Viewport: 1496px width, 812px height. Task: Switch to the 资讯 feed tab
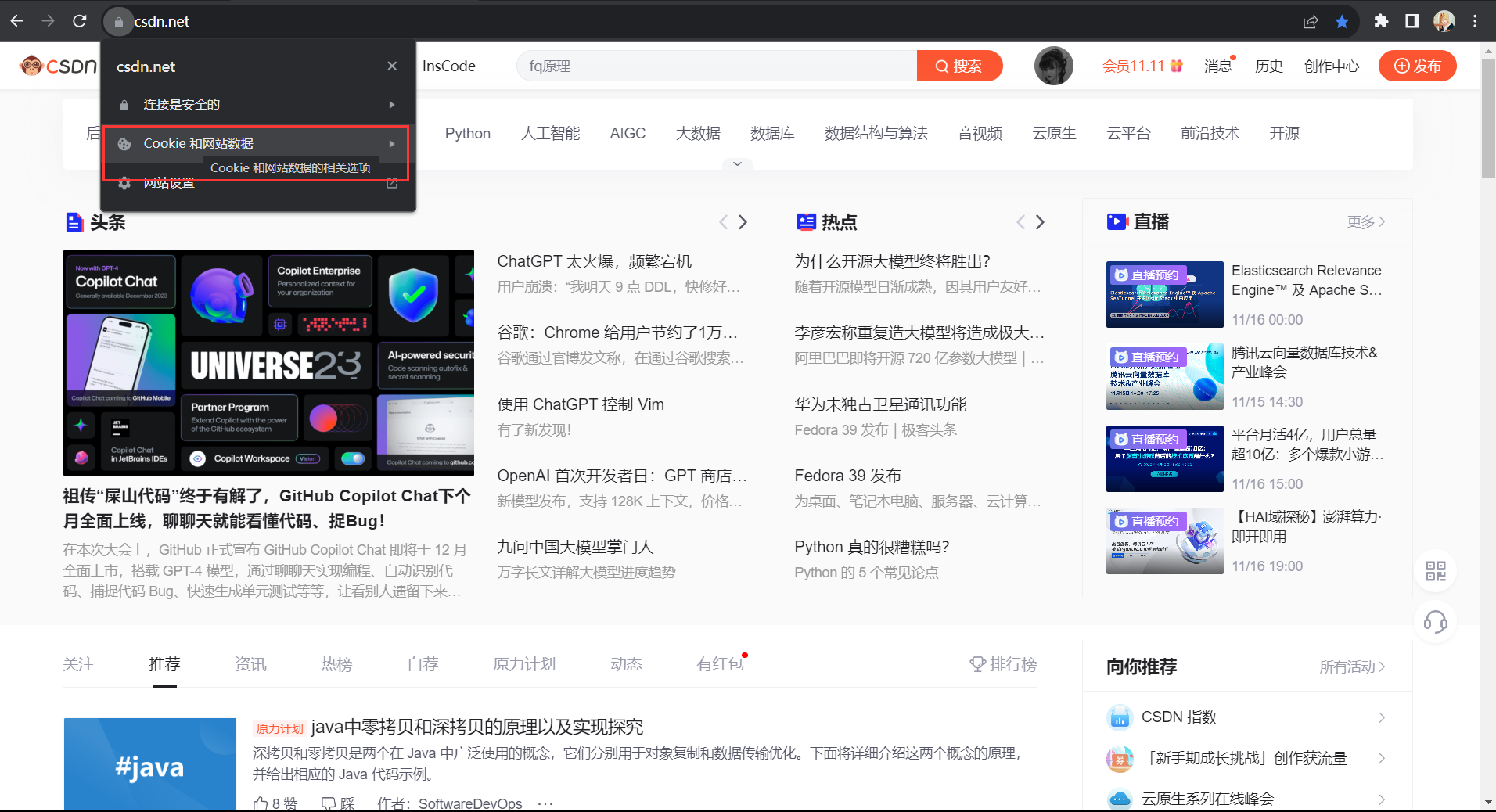click(250, 664)
